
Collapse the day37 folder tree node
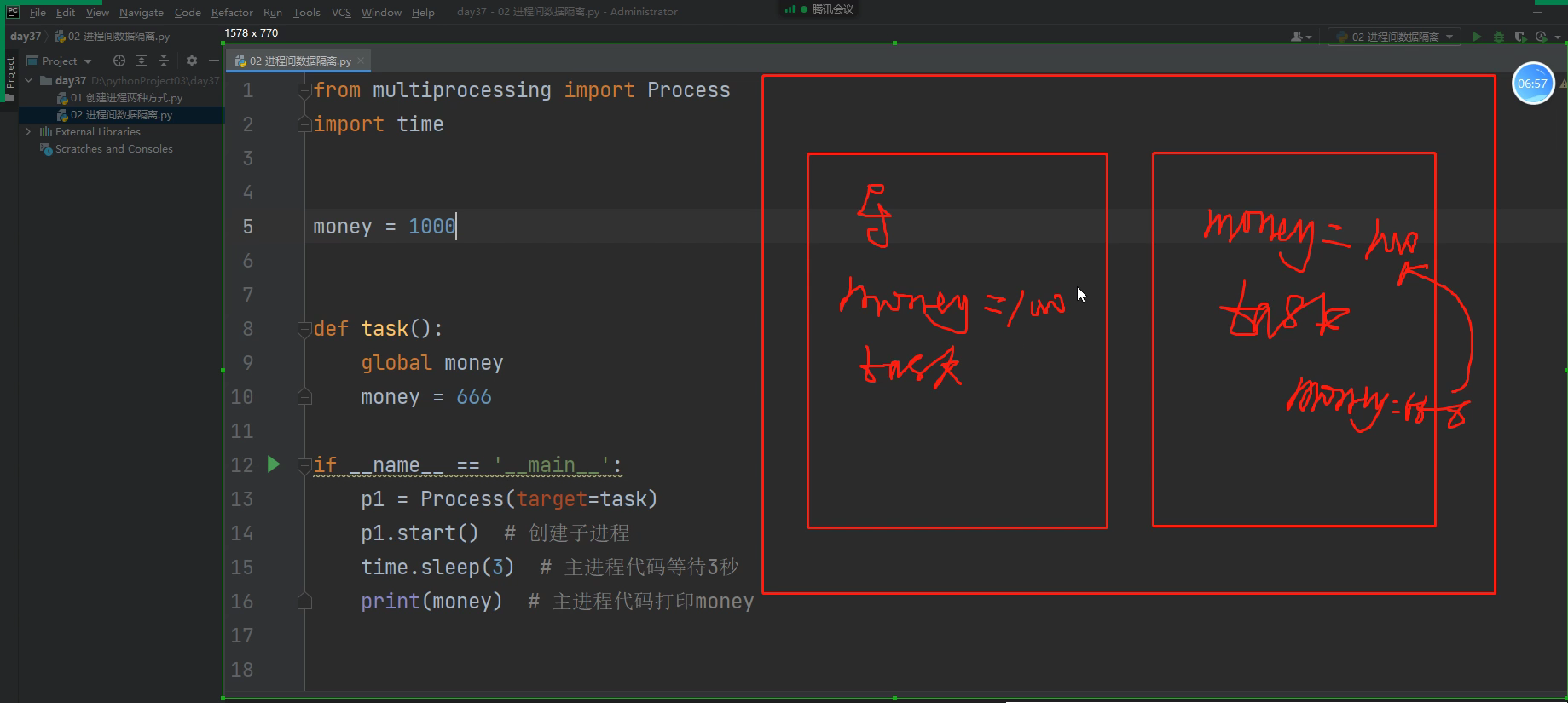pyautogui.click(x=30, y=81)
